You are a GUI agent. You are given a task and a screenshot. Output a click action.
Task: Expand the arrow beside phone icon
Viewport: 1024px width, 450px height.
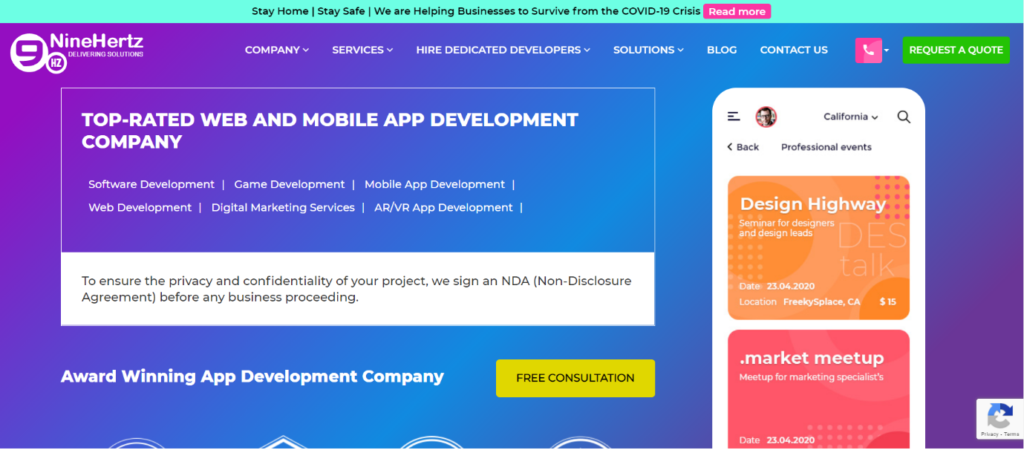[x=887, y=51]
